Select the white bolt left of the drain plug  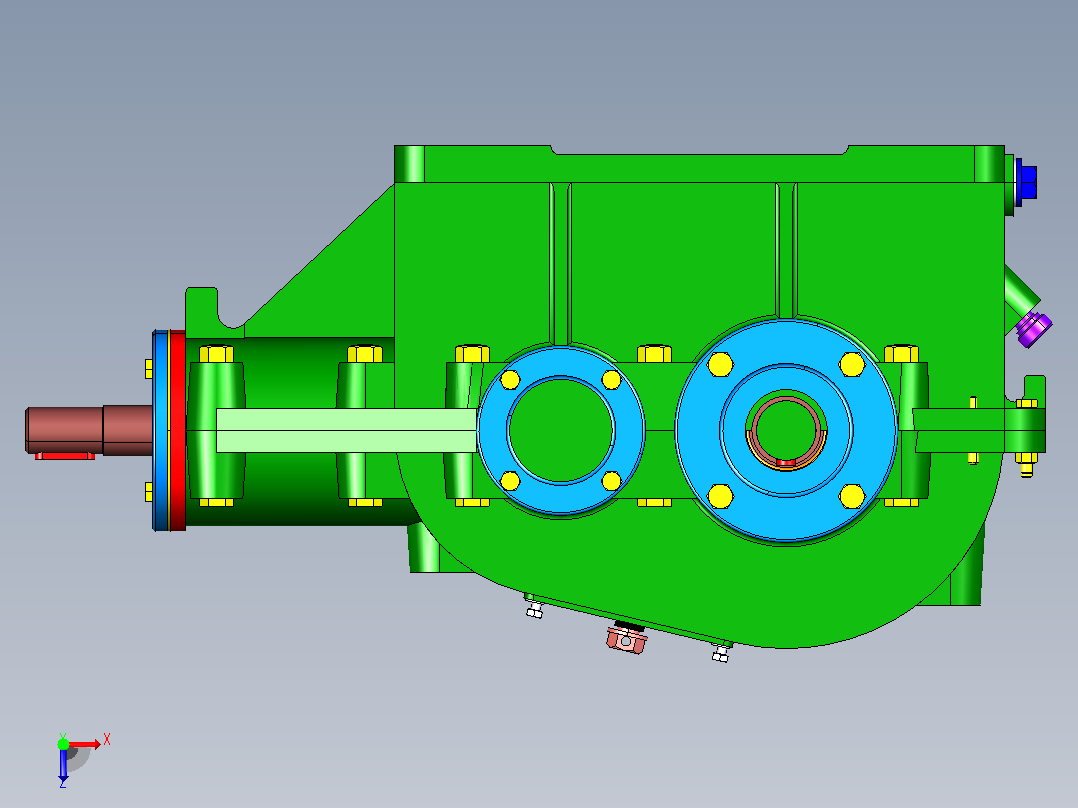pos(534,609)
